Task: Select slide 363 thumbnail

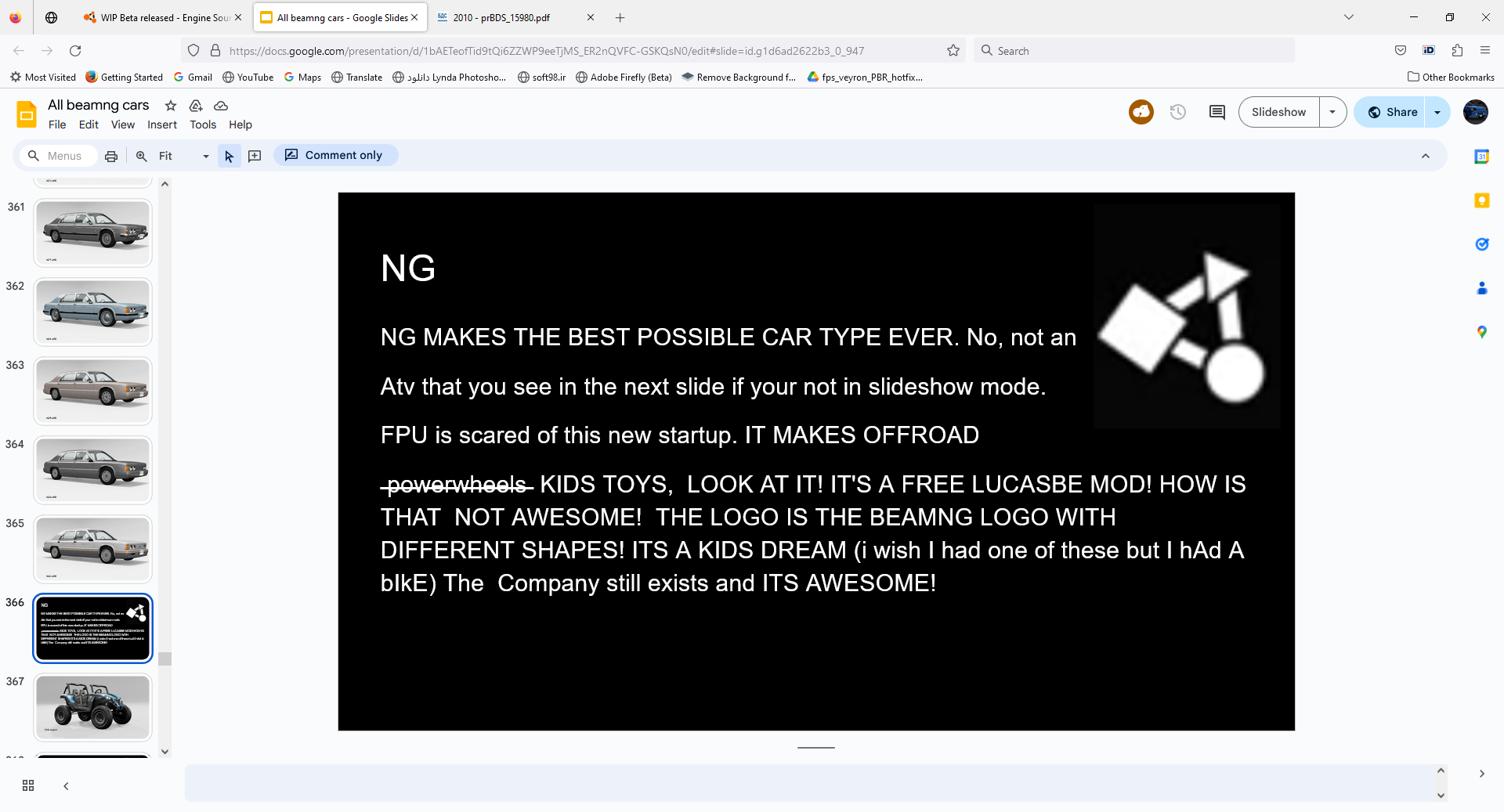Action: point(92,391)
